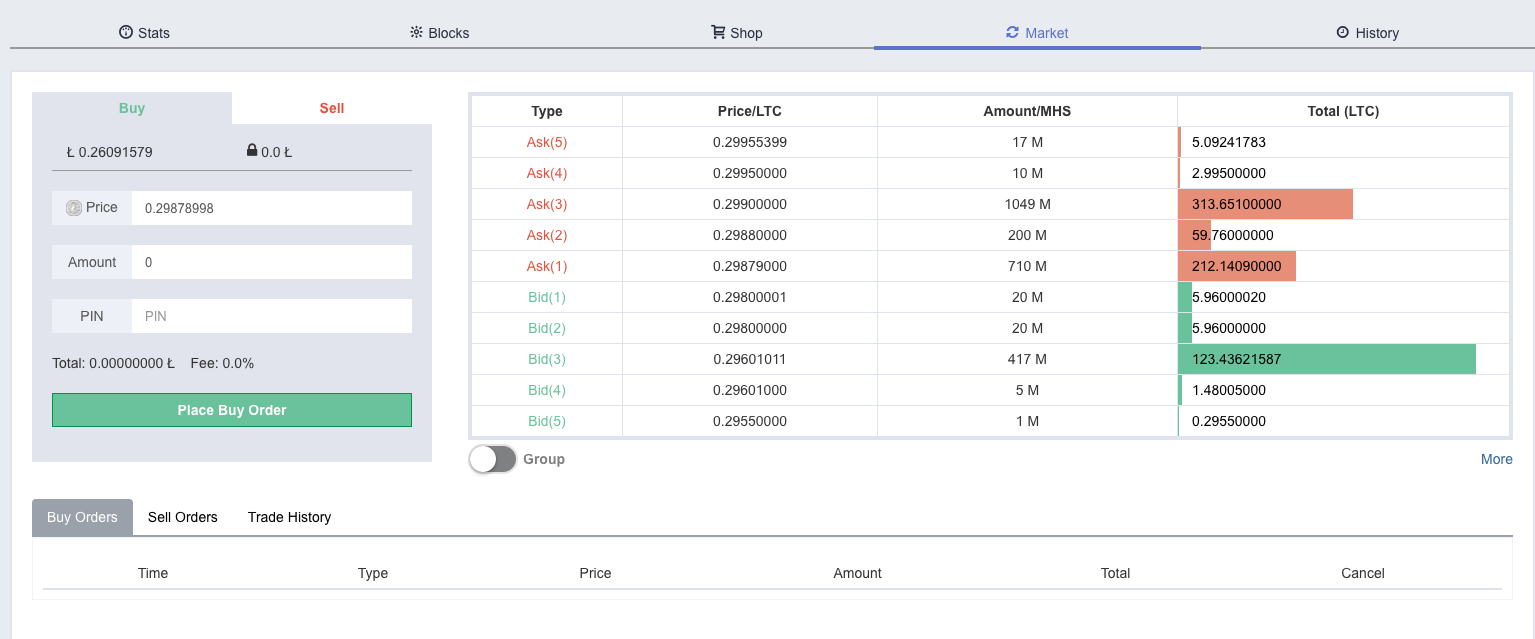Viewport: 1535px width, 639px height.
Task: Click the Ask(3) price 0.29900000
Action: [749, 204]
